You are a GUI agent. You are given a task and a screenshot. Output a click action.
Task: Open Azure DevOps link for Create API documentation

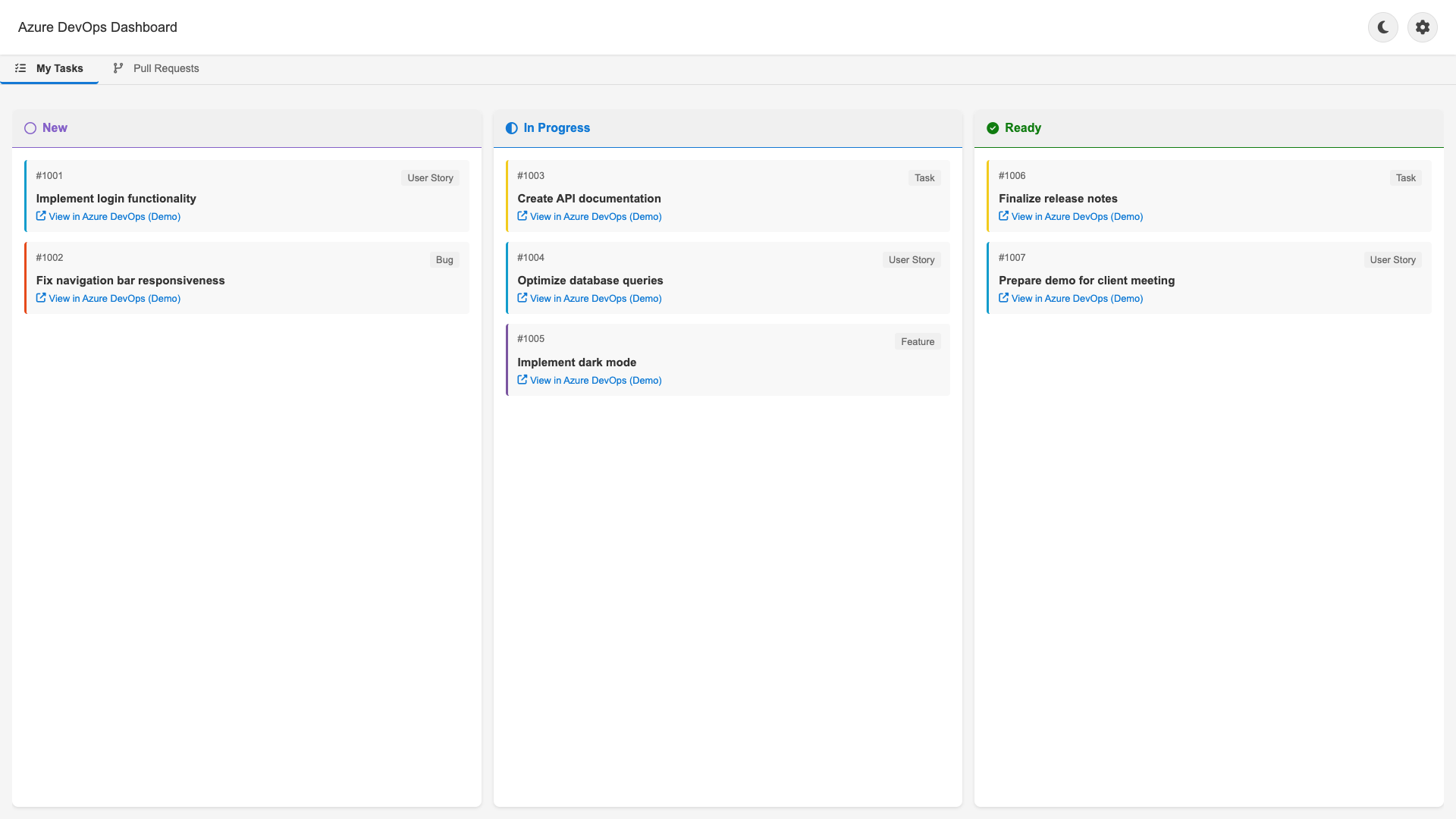pyautogui.click(x=589, y=217)
